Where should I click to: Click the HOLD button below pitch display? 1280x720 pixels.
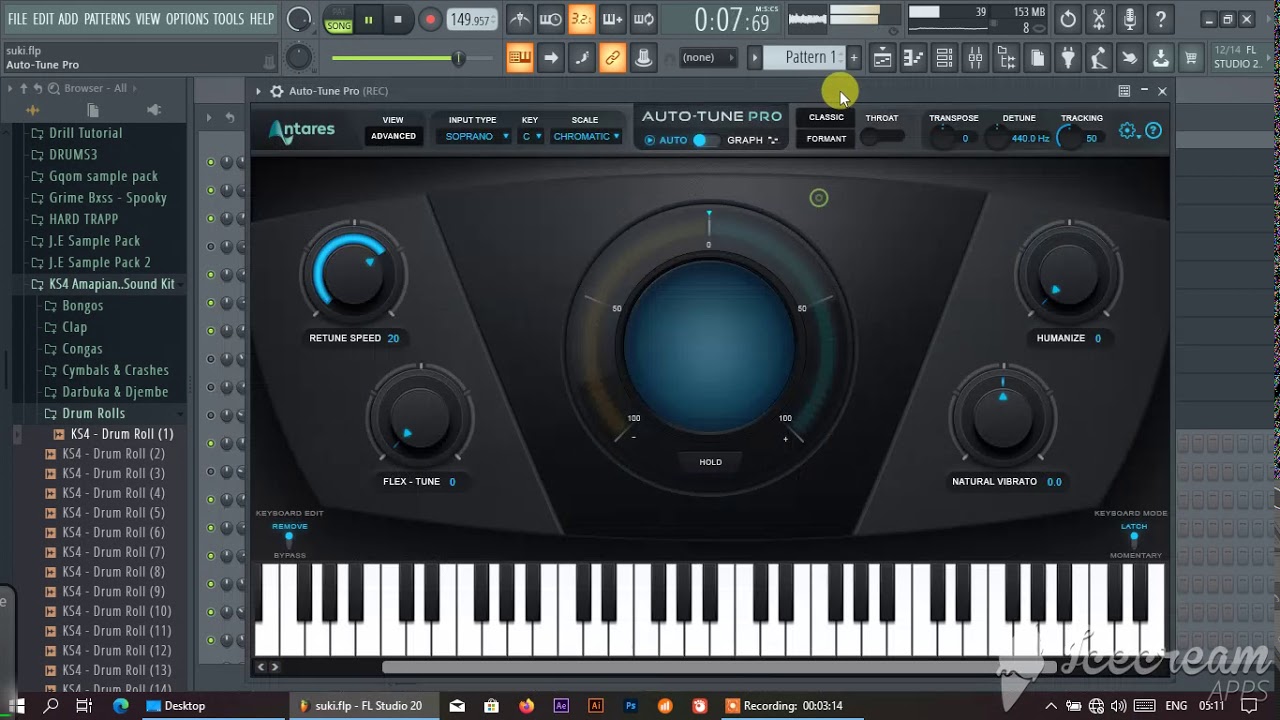click(710, 462)
